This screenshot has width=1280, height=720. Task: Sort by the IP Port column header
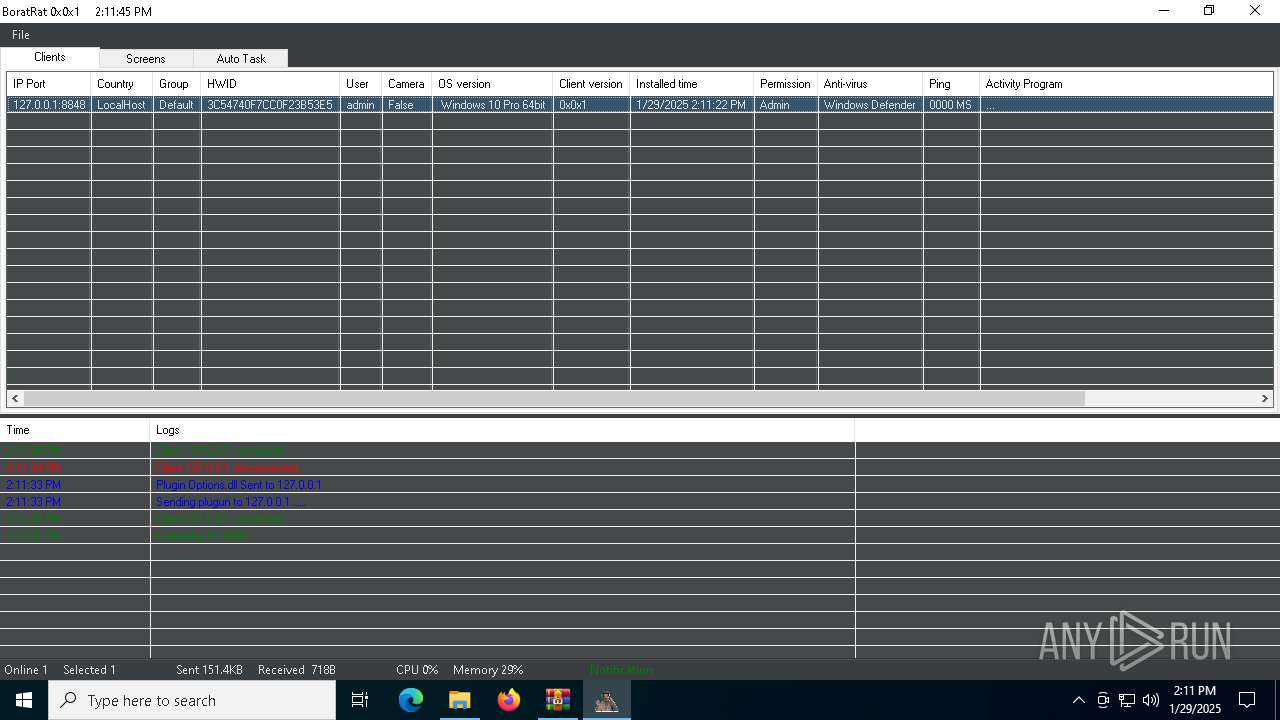49,84
